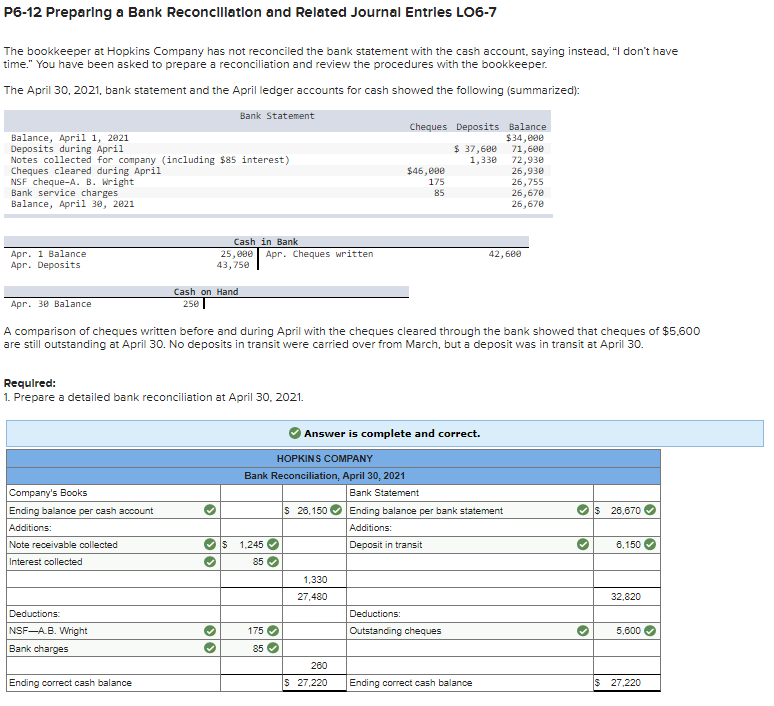This screenshot has width=774, height=706.
Task: Click the Cash on Hand ledger title
Action: [206, 292]
